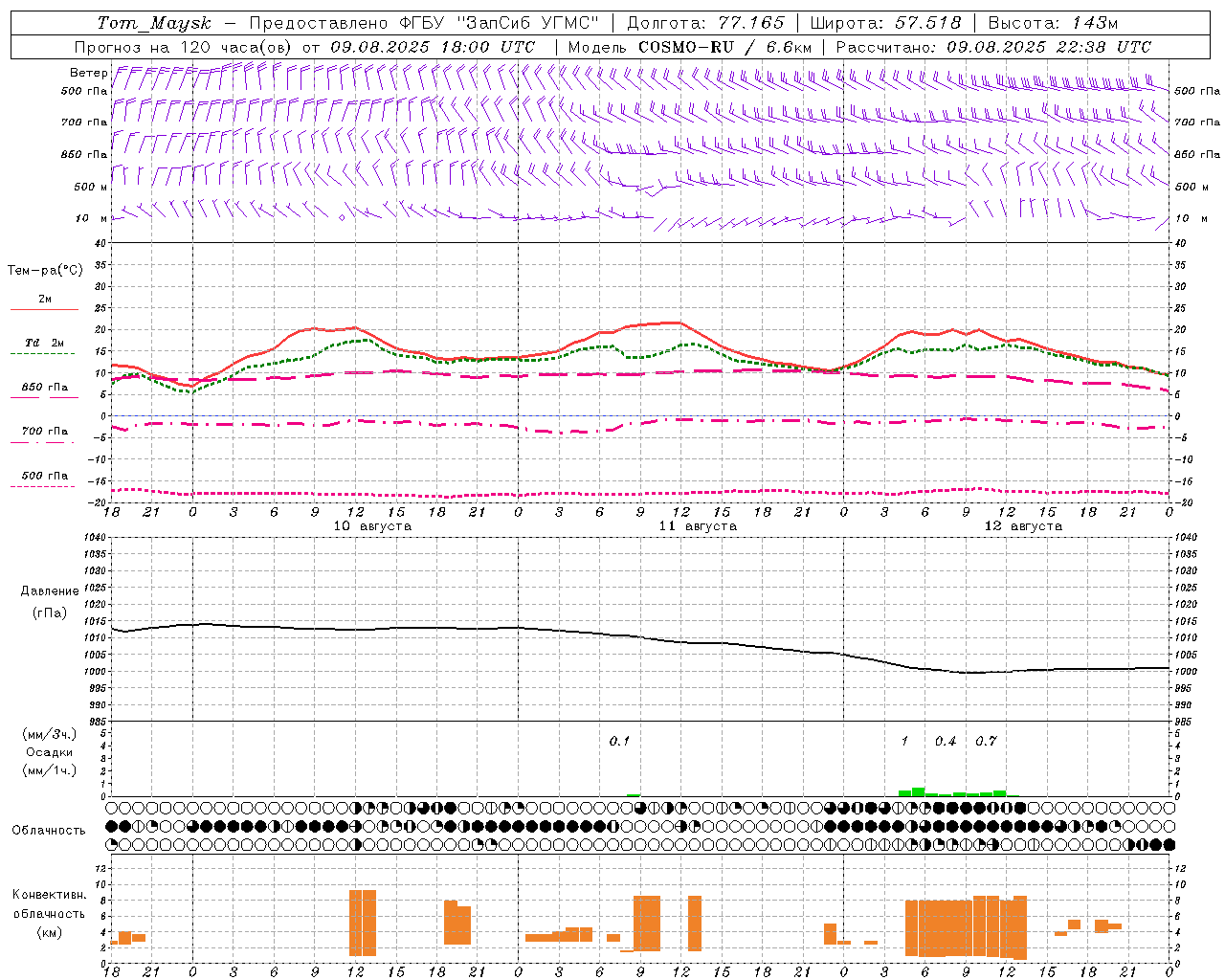
Task: Click the "Ветер" wind panel label
Action: (89, 73)
